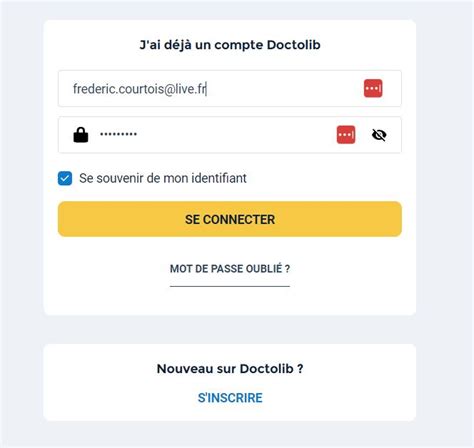Click the underline beneath the forgotten password link
This screenshot has width=474, height=448.
click(x=230, y=286)
